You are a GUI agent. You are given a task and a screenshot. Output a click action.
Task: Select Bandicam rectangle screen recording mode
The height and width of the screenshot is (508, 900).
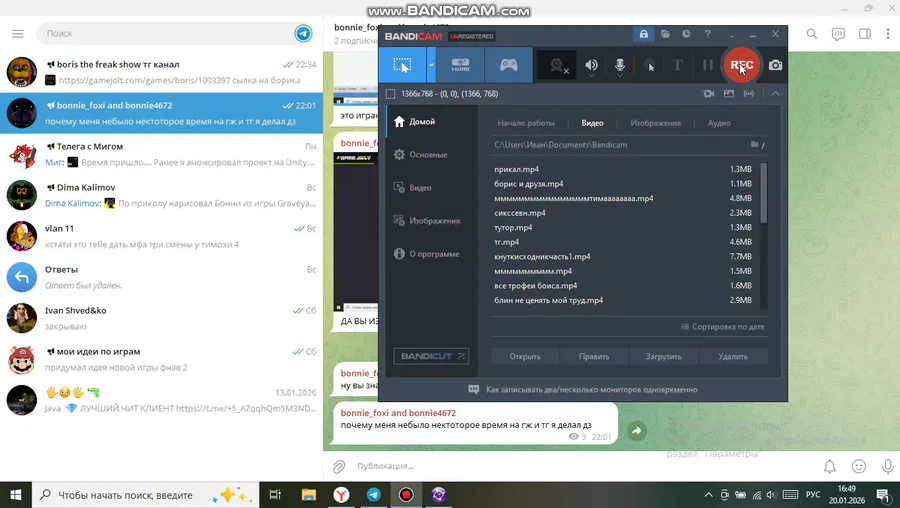[x=402, y=65]
